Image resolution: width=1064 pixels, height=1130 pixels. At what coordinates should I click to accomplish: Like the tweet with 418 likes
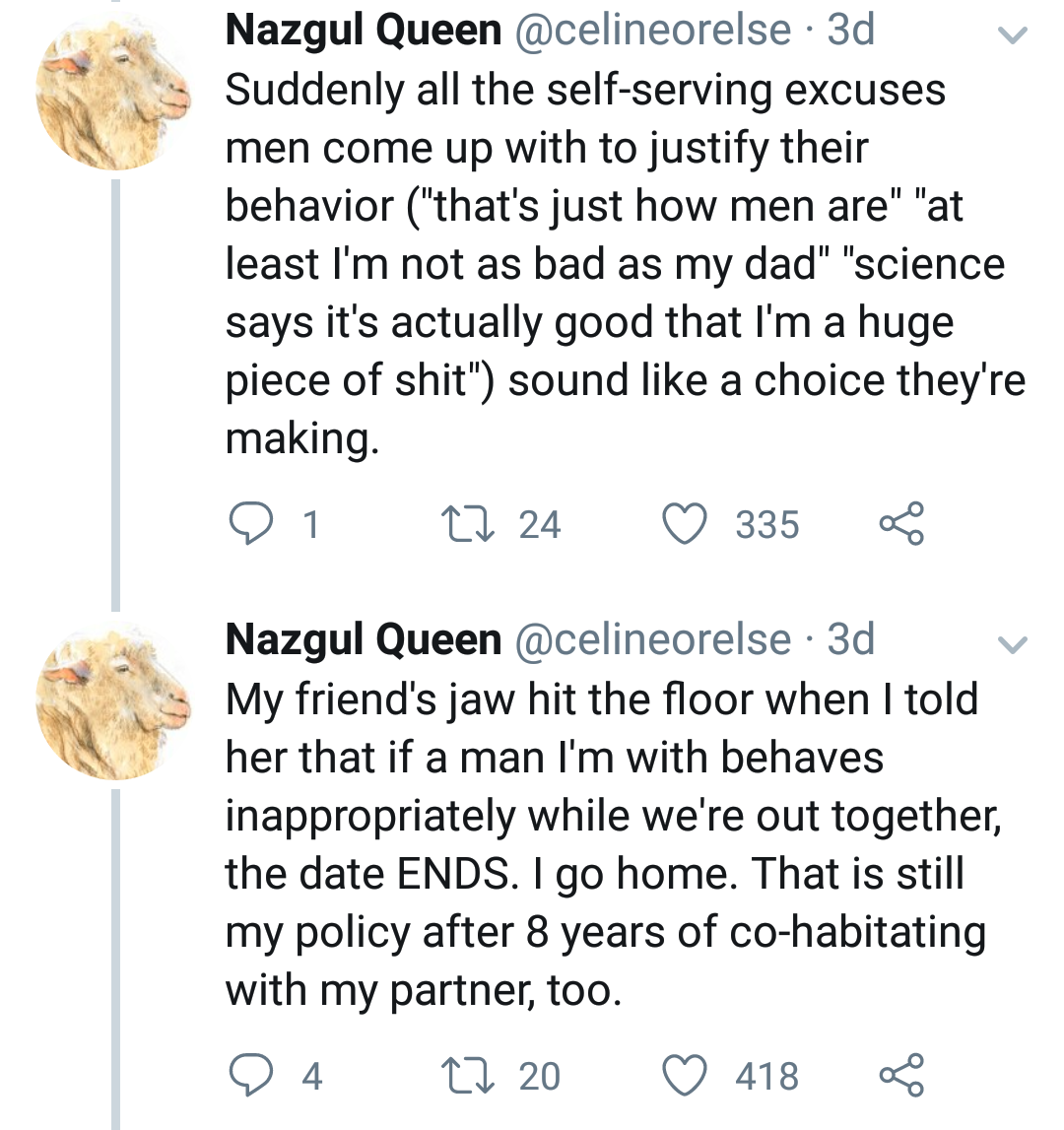(x=687, y=1074)
